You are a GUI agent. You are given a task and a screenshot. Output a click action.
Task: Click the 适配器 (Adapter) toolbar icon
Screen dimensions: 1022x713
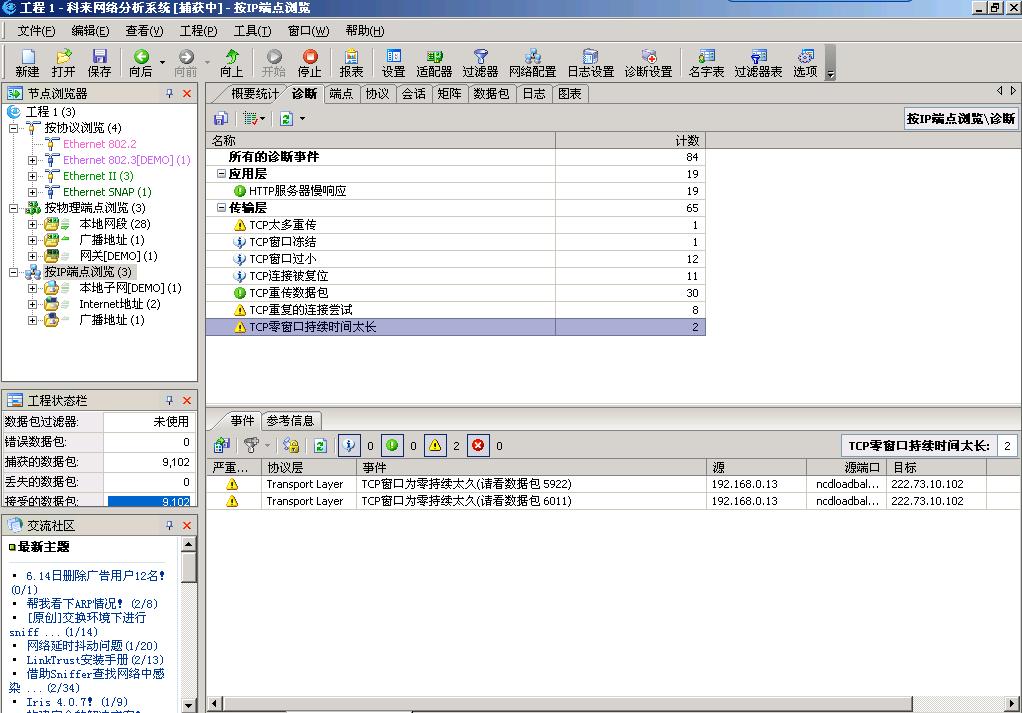tap(434, 62)
